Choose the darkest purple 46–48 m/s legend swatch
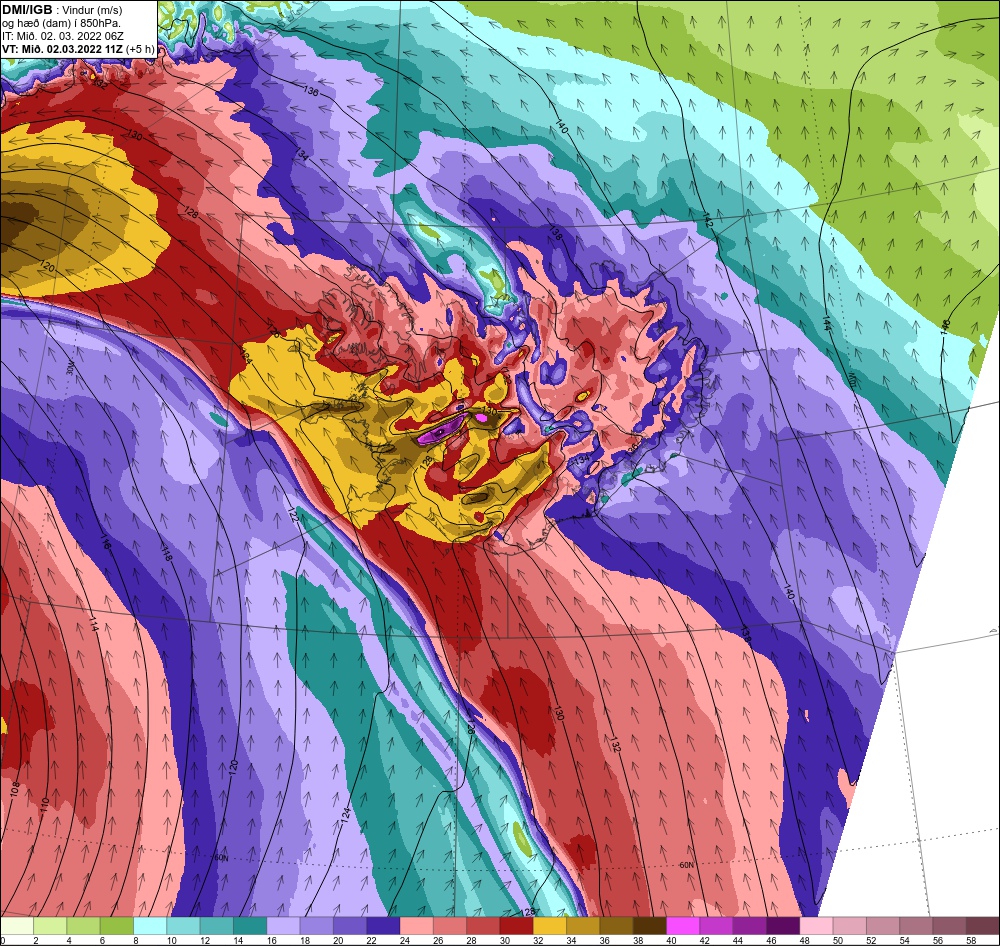 click(x=782, y=926)
